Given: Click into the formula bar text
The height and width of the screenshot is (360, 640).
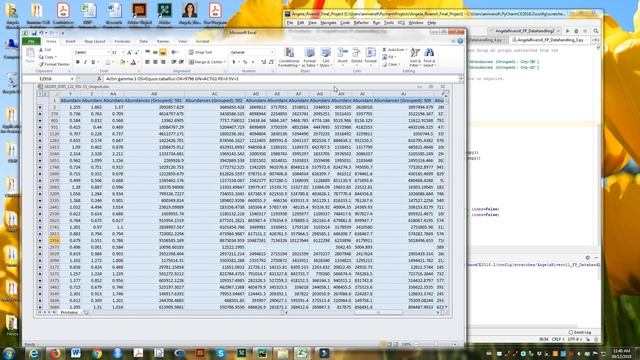Looking at the screenshot, I should (x=281, y=78).
